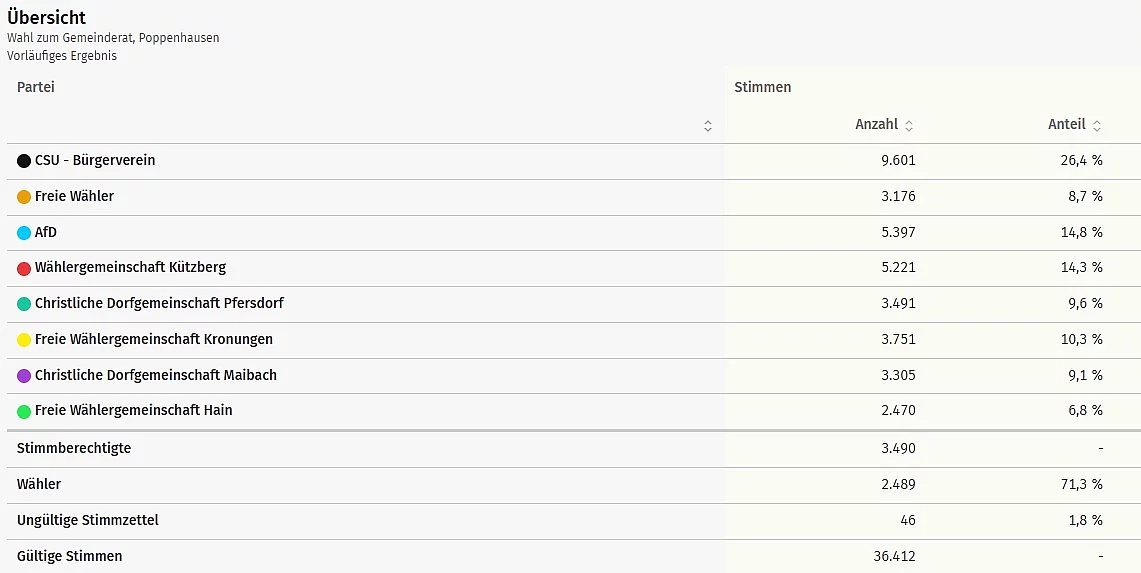Click the Anzahl column header text
Image resolution: width=1141 pixels, height=573 pixels.
coord(876,125)
